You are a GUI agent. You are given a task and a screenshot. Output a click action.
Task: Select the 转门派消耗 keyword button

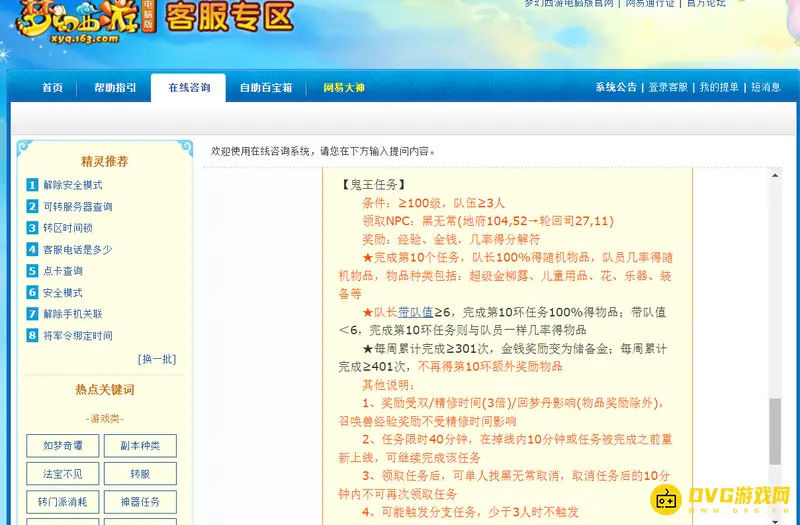63,502
